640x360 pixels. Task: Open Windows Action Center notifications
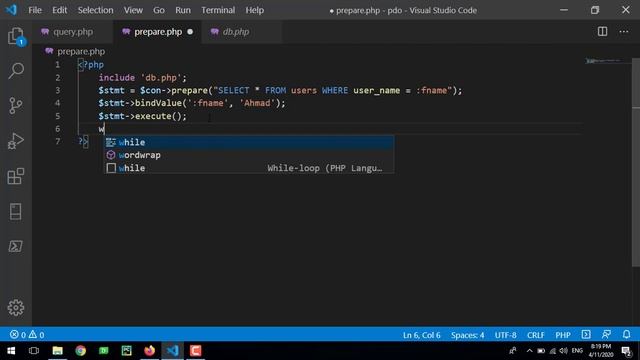click(x=626, y=351)
